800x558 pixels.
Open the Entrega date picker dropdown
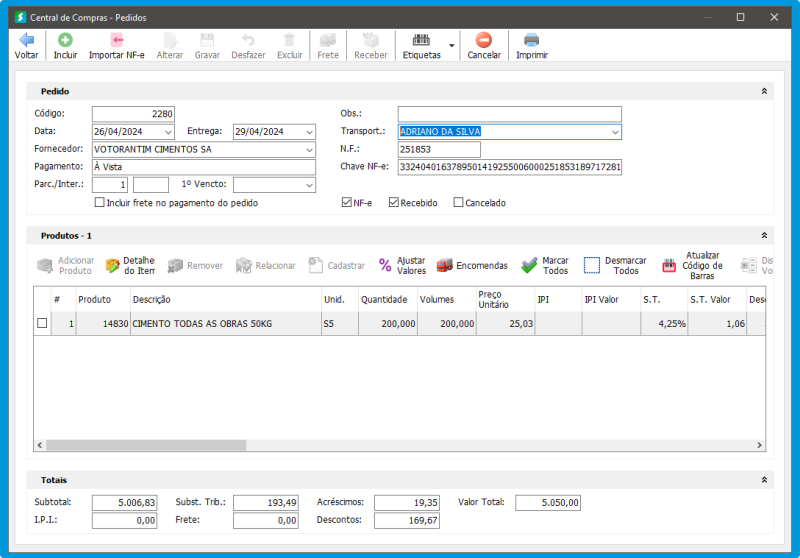point(308,132)
